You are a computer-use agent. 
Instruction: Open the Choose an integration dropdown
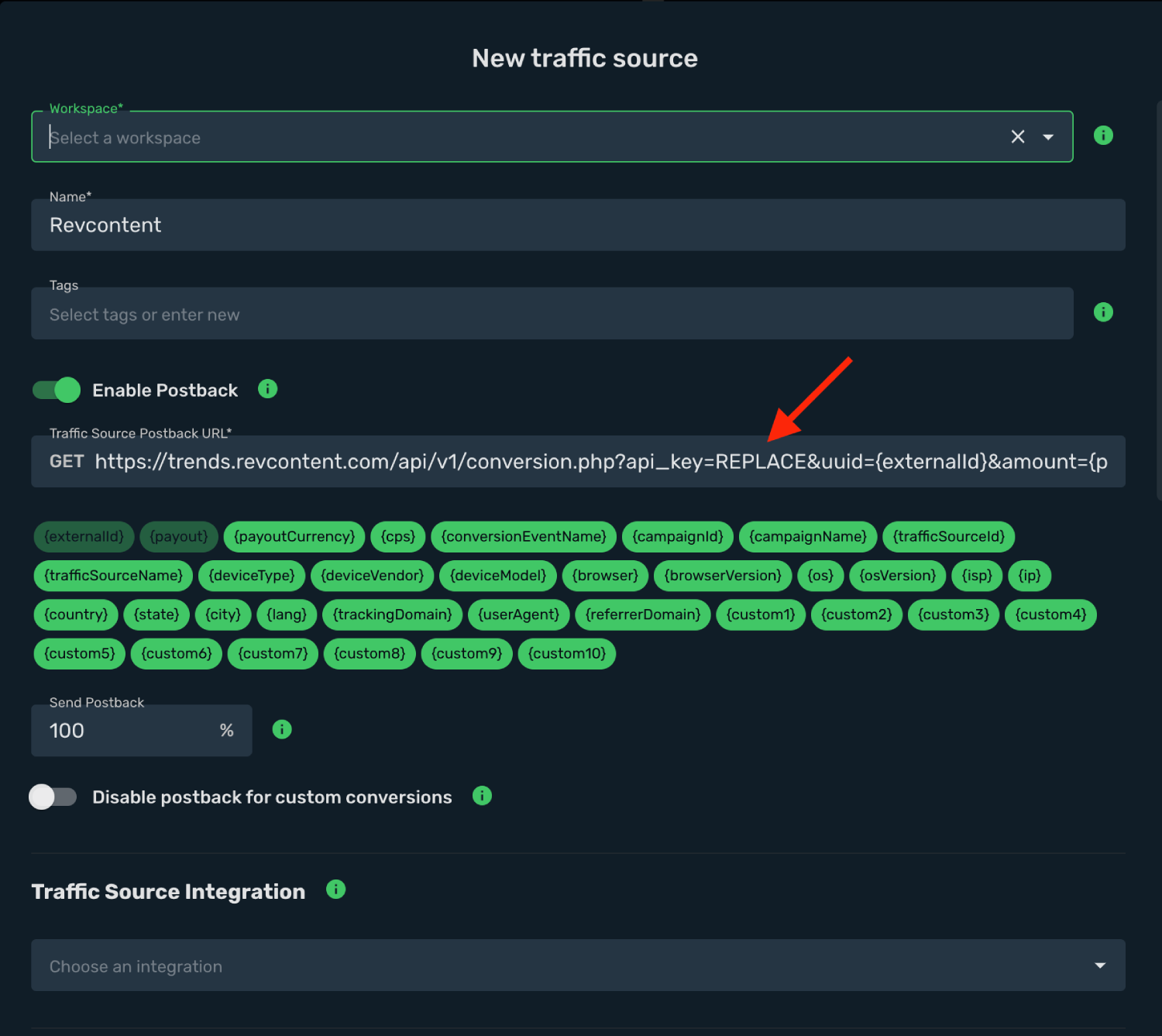pos(578,965)
